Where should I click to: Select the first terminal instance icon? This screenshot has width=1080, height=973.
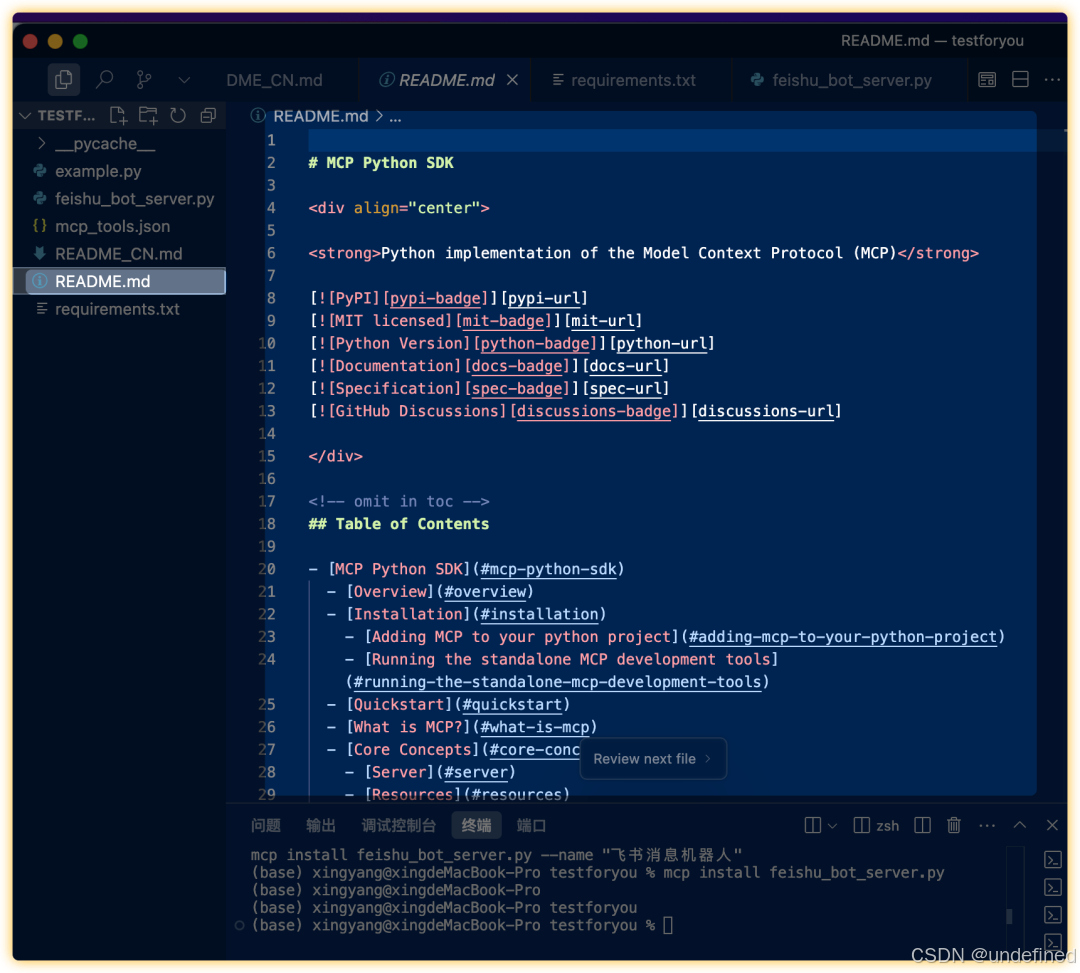[1052, 859]
